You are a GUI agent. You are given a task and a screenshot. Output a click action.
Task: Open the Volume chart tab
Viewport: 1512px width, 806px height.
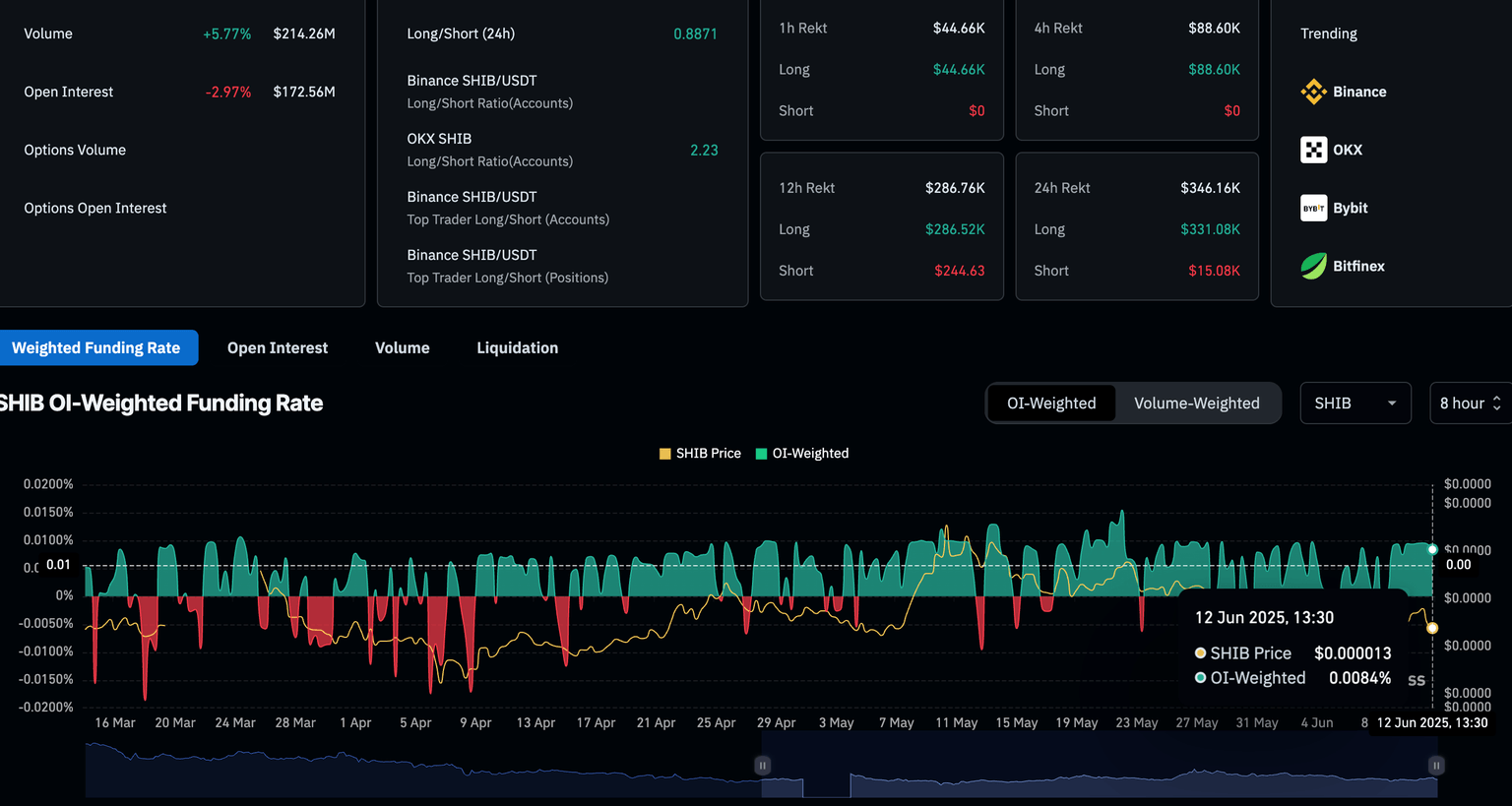402,348
